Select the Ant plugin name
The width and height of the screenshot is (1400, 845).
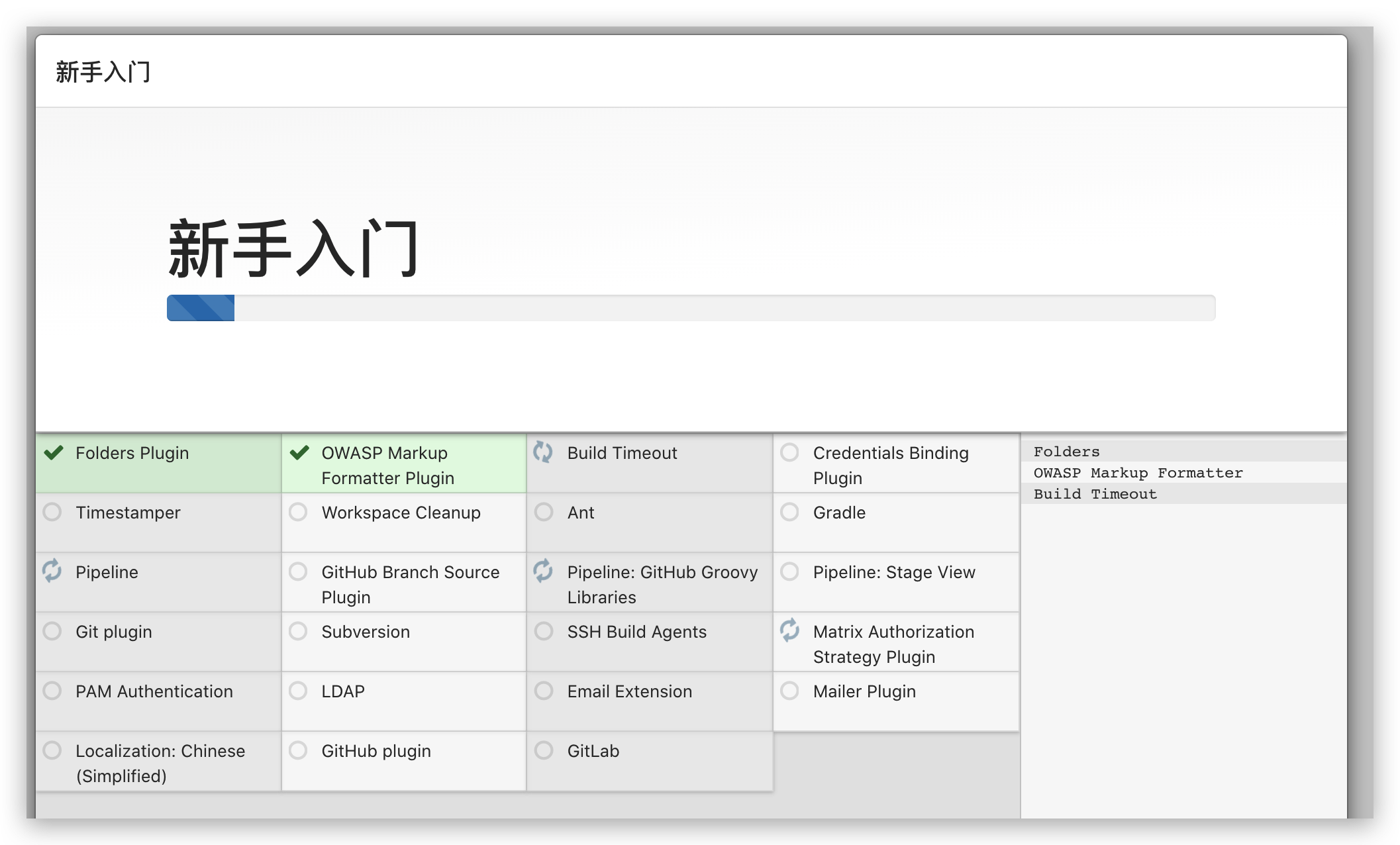[581, 513]
